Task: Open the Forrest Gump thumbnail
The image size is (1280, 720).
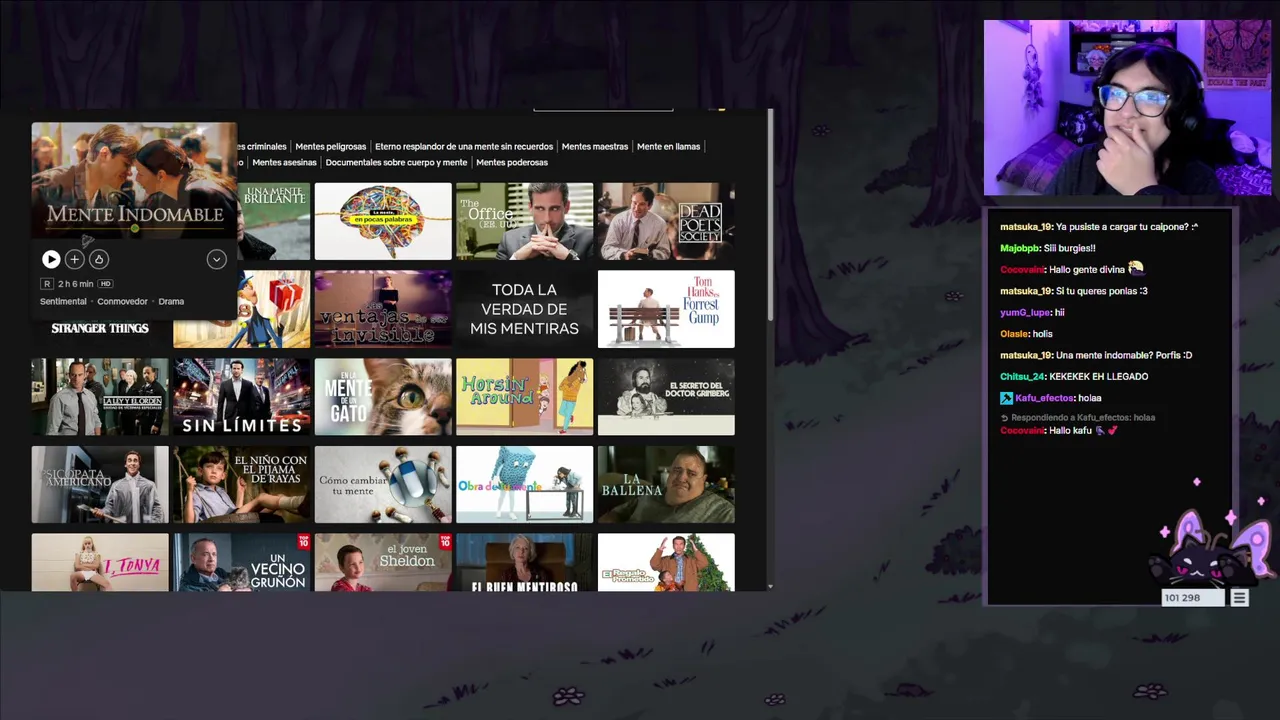Action: pyautogui.click(x=666, y=309)
